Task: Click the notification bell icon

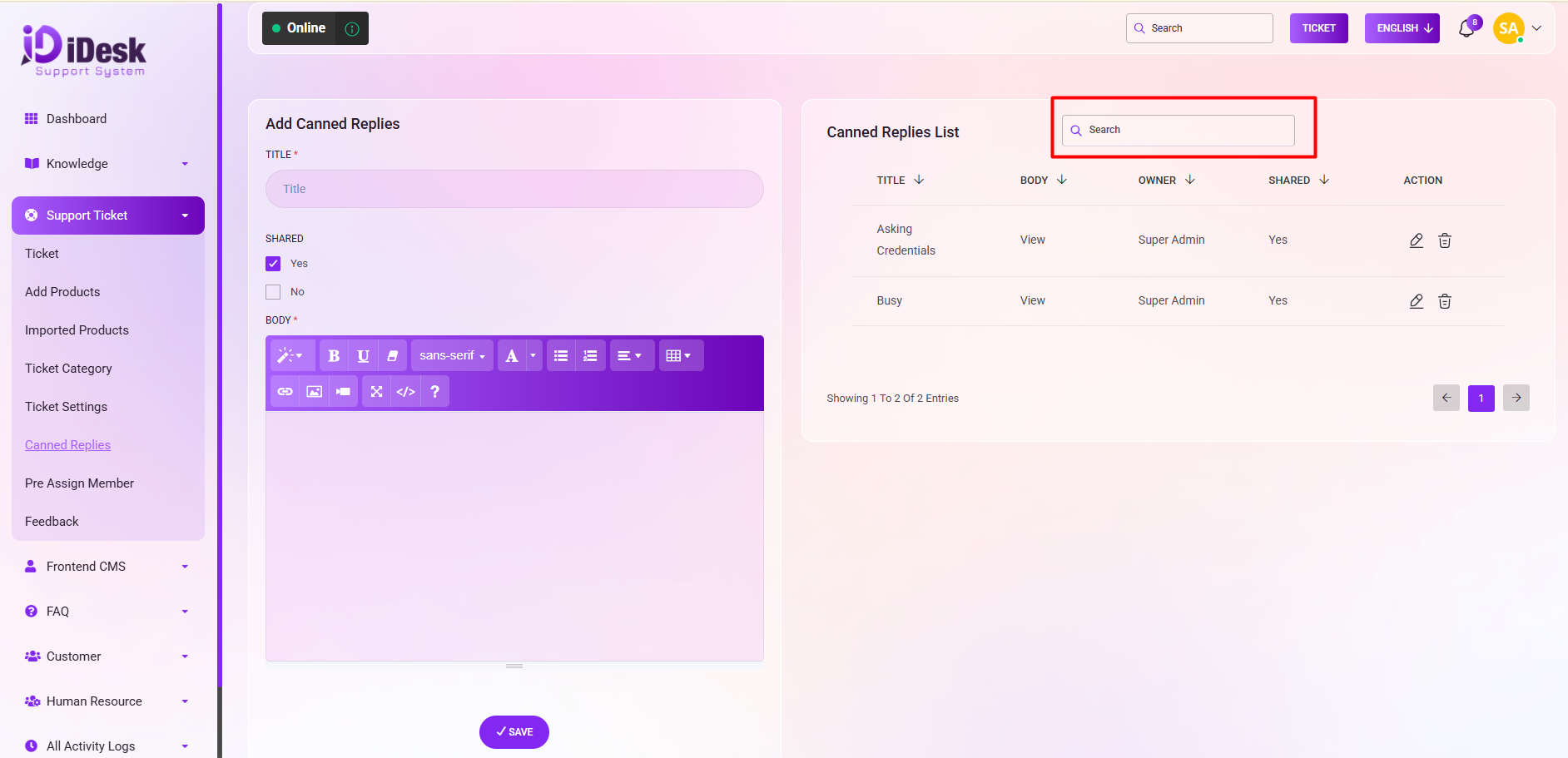Action: click(1466, 29)
